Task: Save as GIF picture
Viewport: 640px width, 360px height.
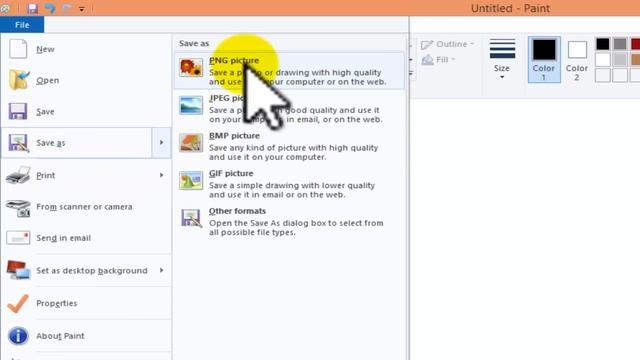Action: [289, 184]
